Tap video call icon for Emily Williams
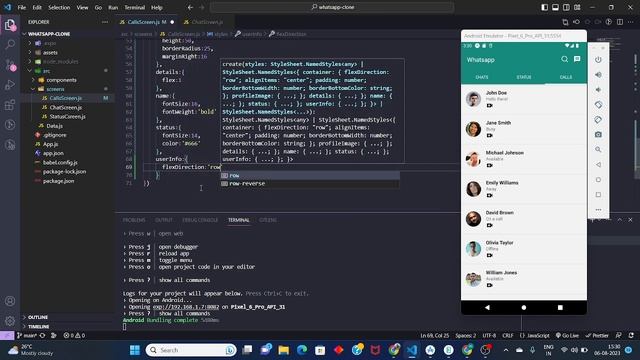The height and width of the screenshot is (360, 640). pos(489,196)
